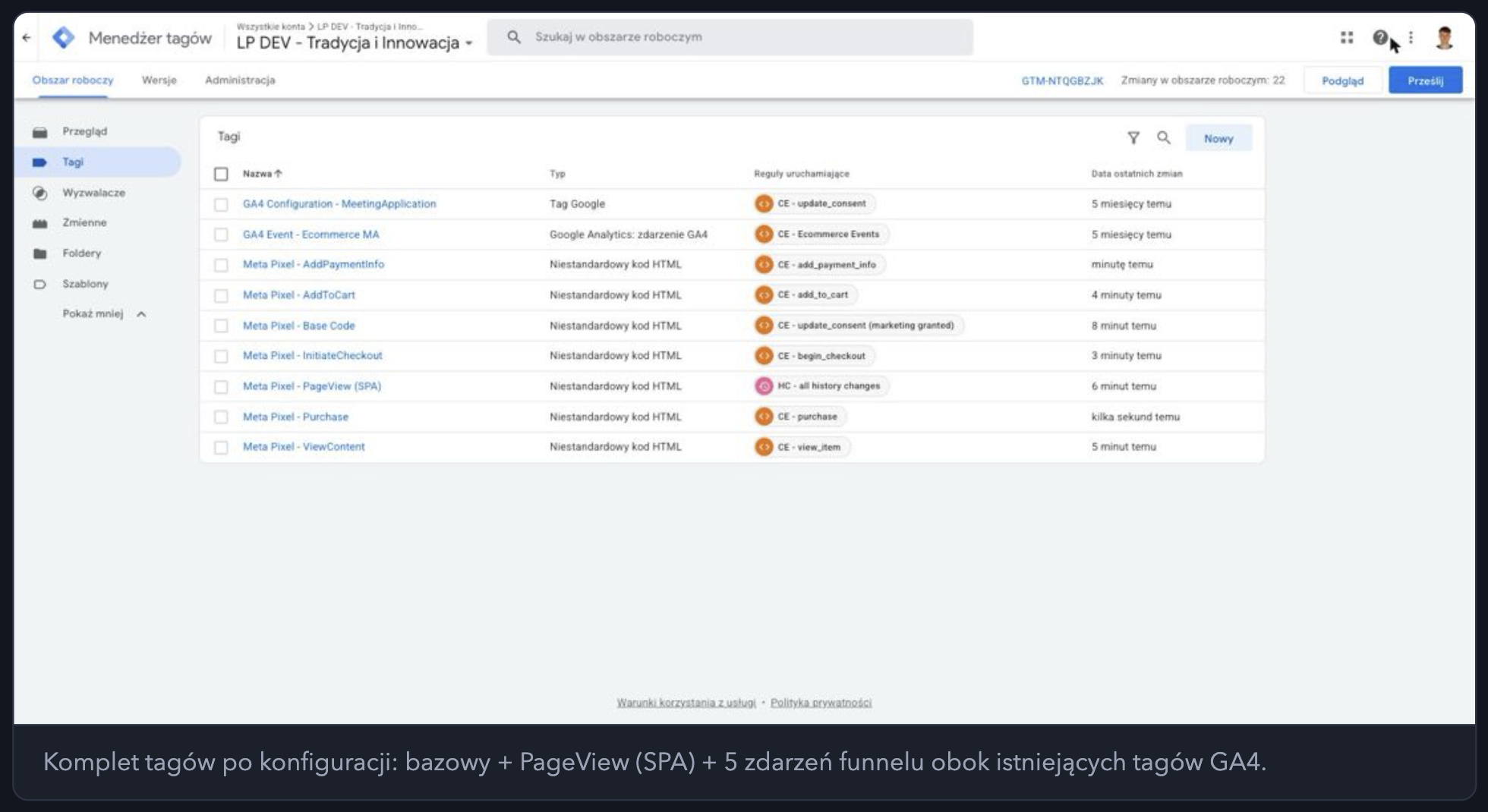Toggle the select-all tags checkbox
This screenshot has width=1488, height=812.
tap(221, 174)
